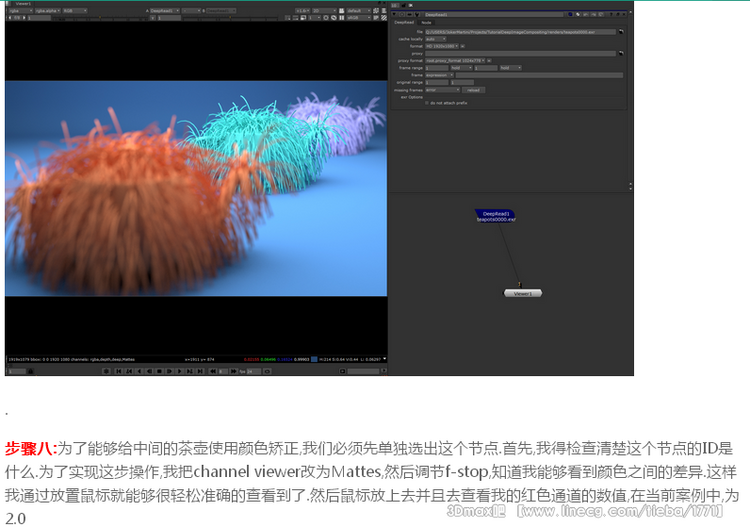This screenshot has width=750, height=527.
Task: Open the HD 1920x1080 format dropdown
Action: click(442, 46)
